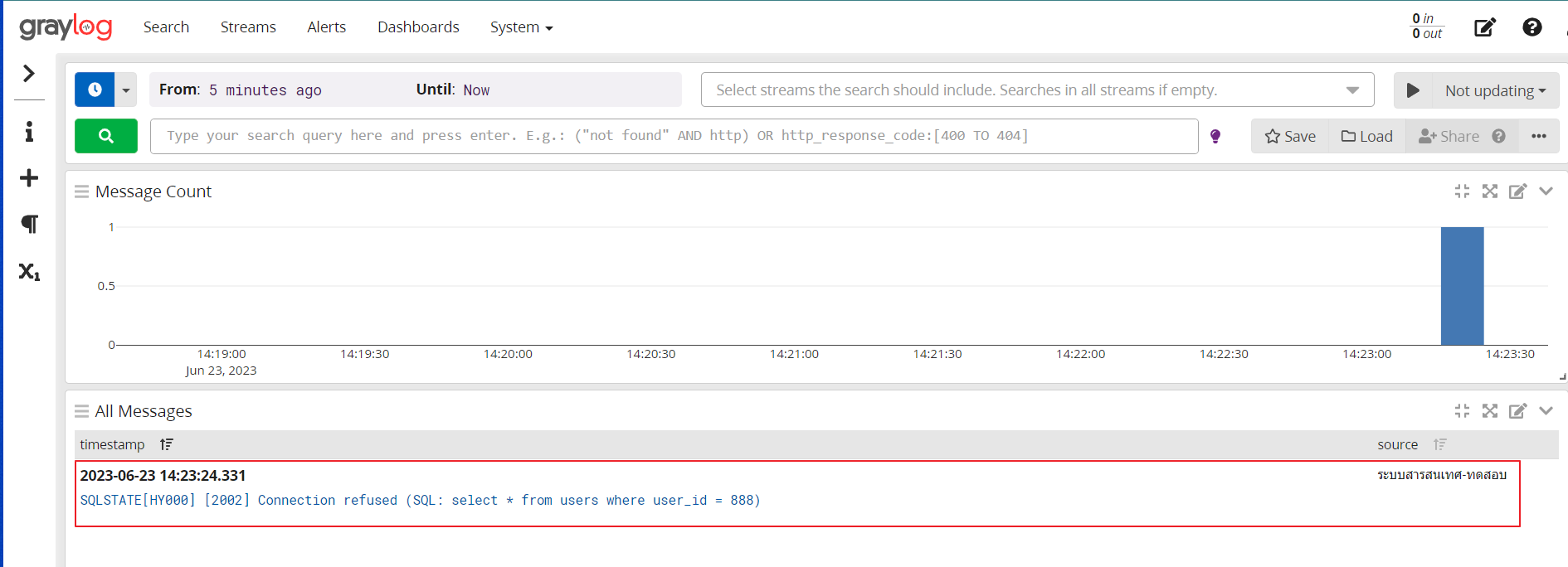The width and height of the screenshot is (1568, 567).
Task: Click the Save search button
Action: pyautogui.click(x=1290, y=136)
